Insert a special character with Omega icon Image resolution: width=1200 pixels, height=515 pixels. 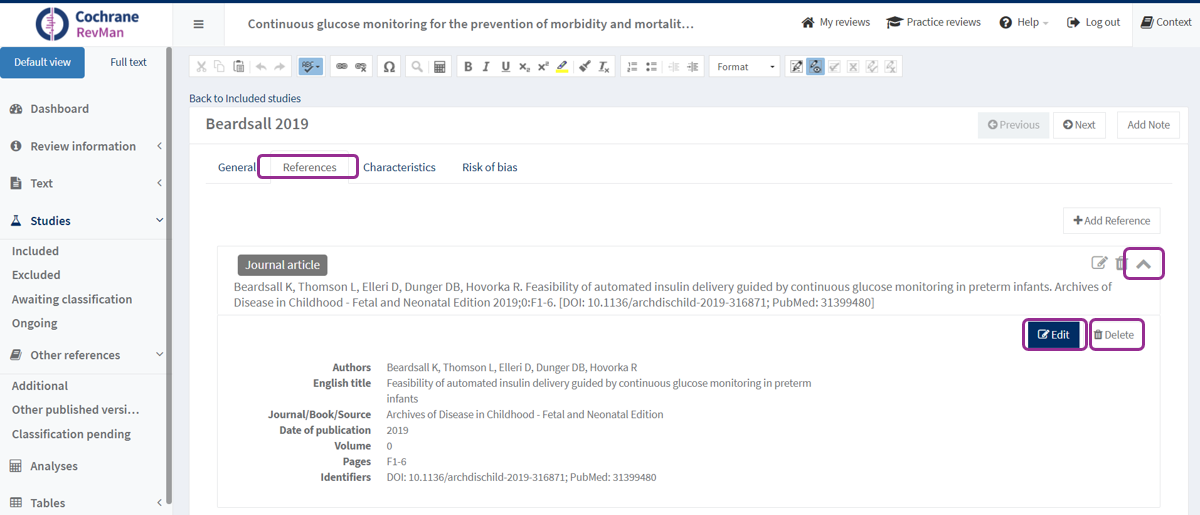coord(389,67)
